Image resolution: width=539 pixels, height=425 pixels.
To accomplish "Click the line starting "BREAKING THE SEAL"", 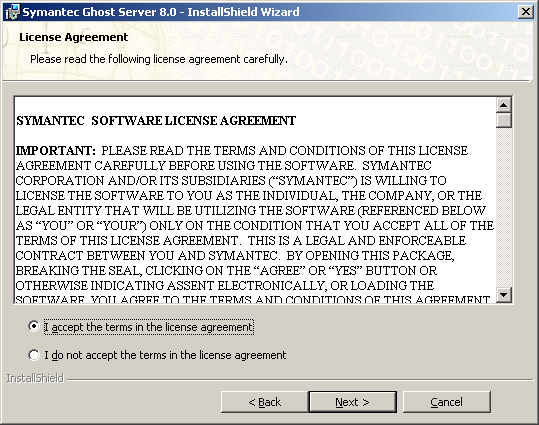I will 226,271.
